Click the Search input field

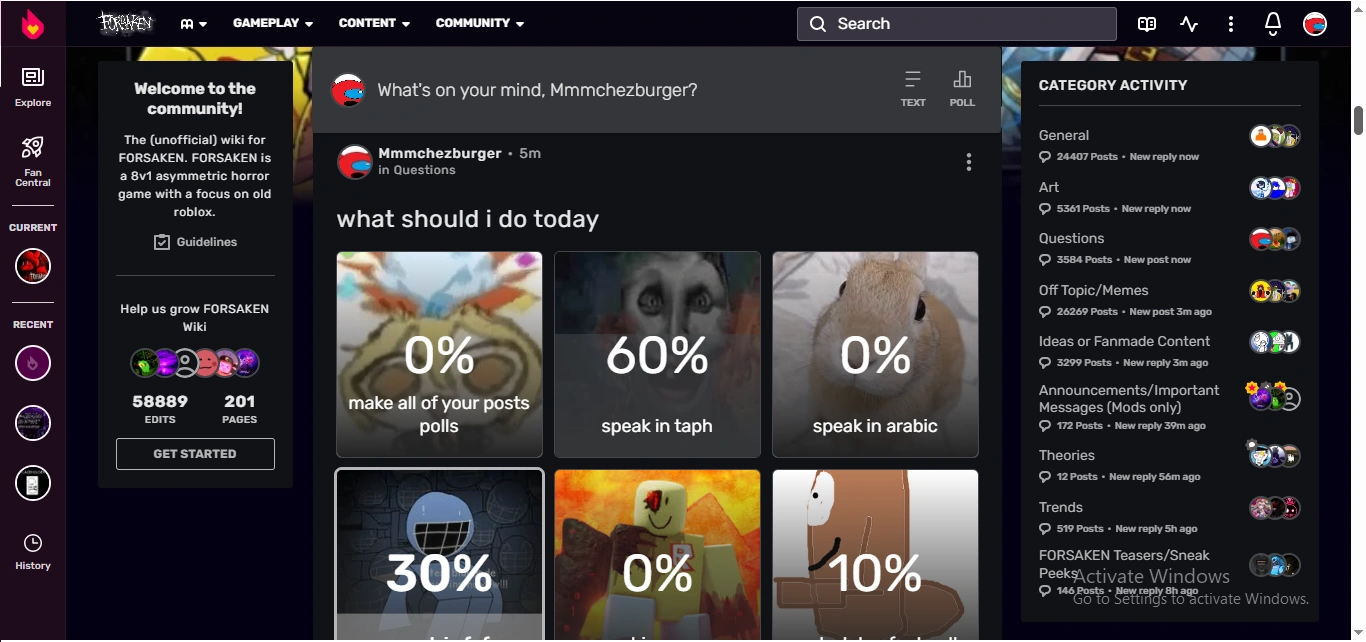click(957, 24)
